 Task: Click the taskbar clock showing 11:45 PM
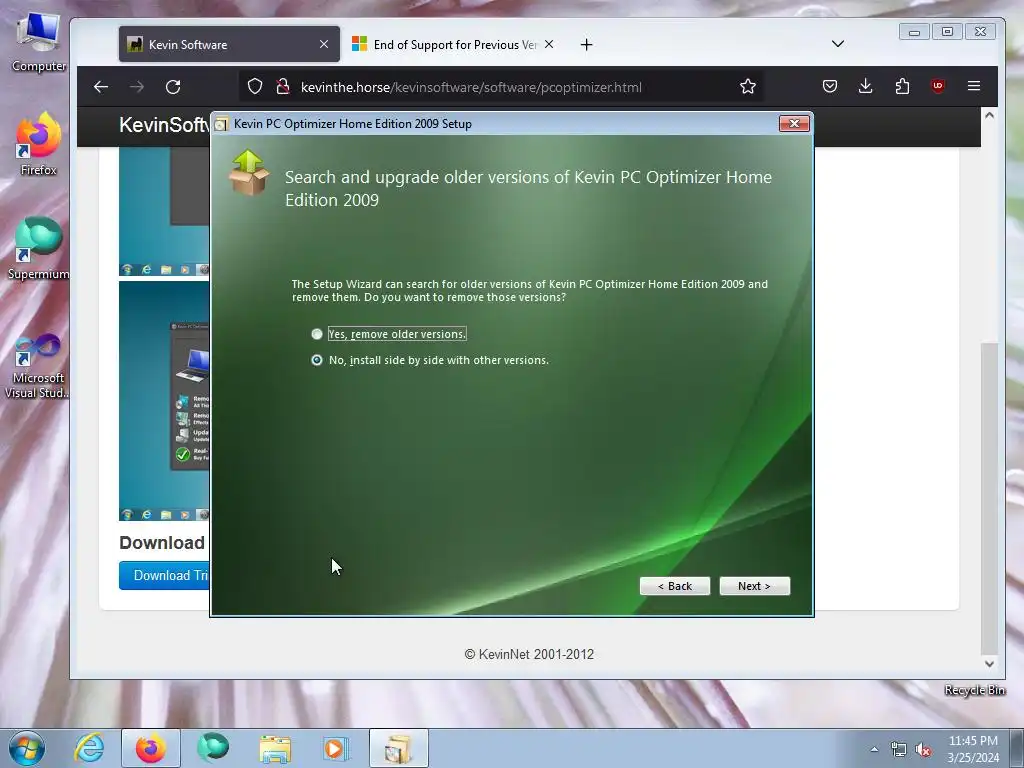[x=973, y=748]
